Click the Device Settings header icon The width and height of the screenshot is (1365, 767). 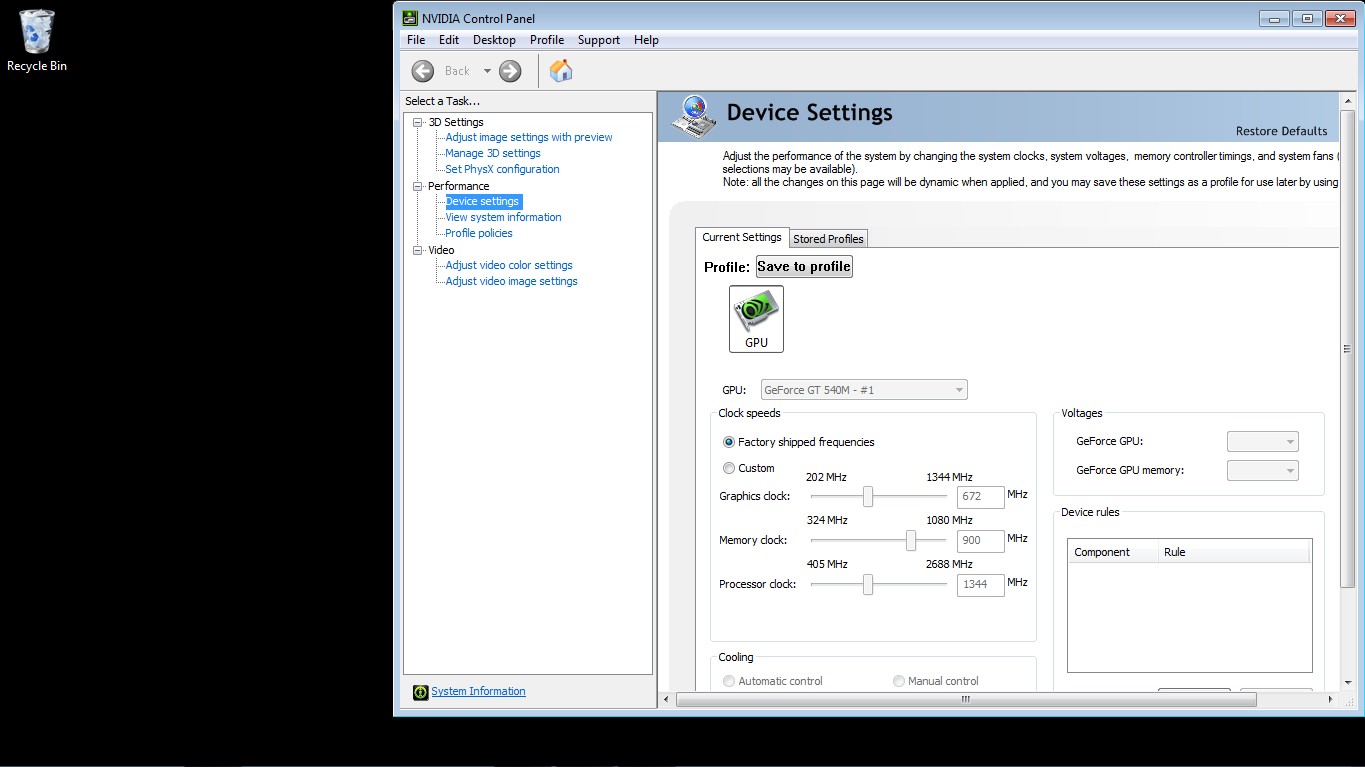point(693,116)
